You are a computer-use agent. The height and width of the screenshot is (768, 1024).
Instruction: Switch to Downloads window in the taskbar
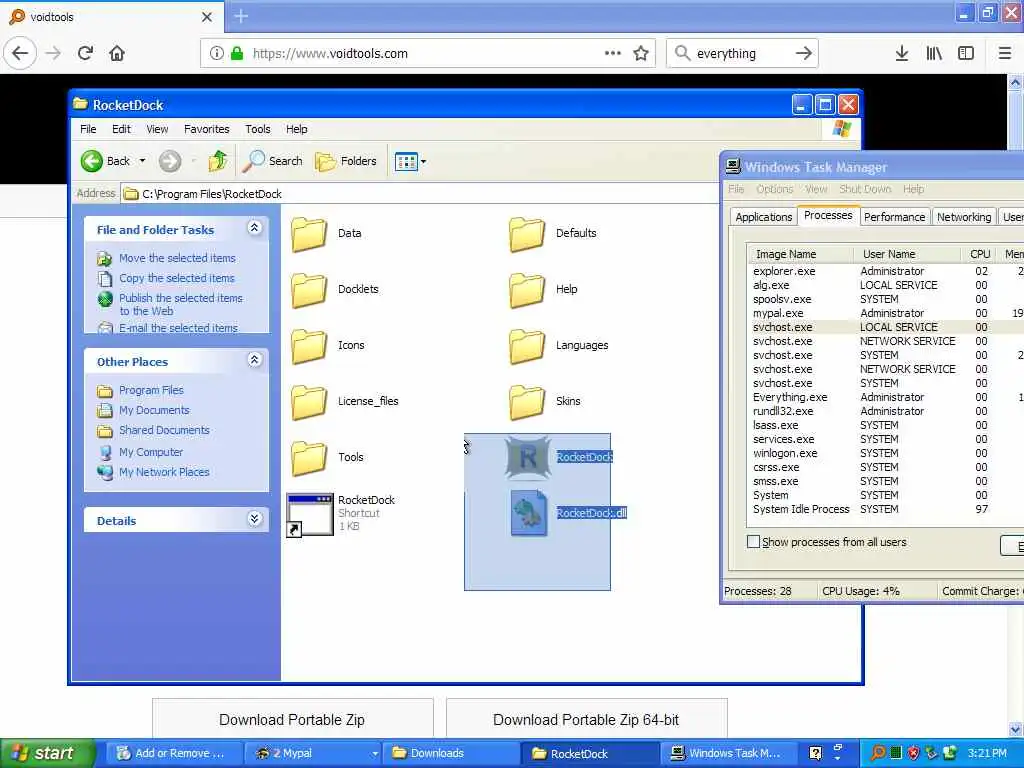pos(451,754)
